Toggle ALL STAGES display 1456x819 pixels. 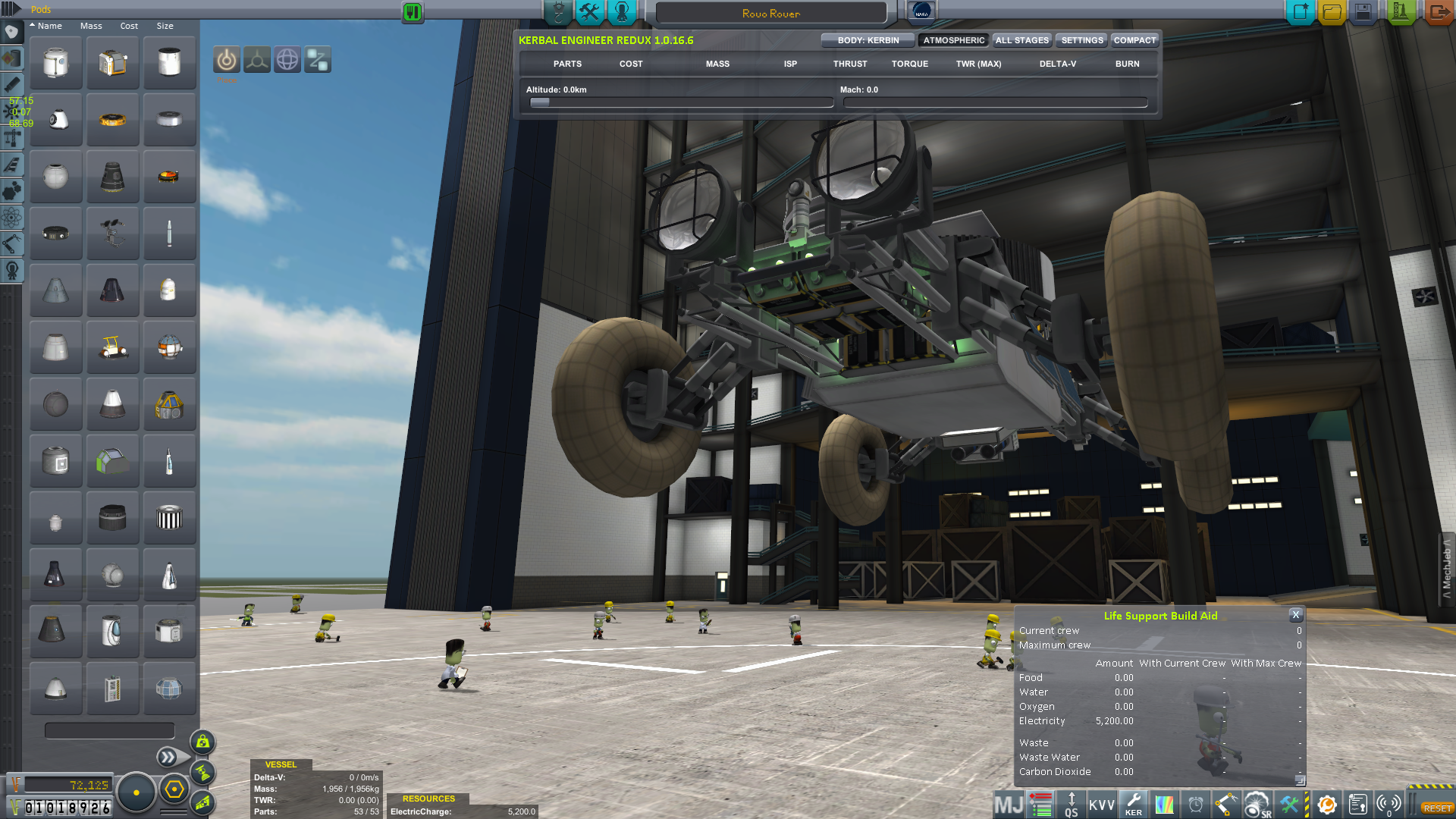point(1021,40)
